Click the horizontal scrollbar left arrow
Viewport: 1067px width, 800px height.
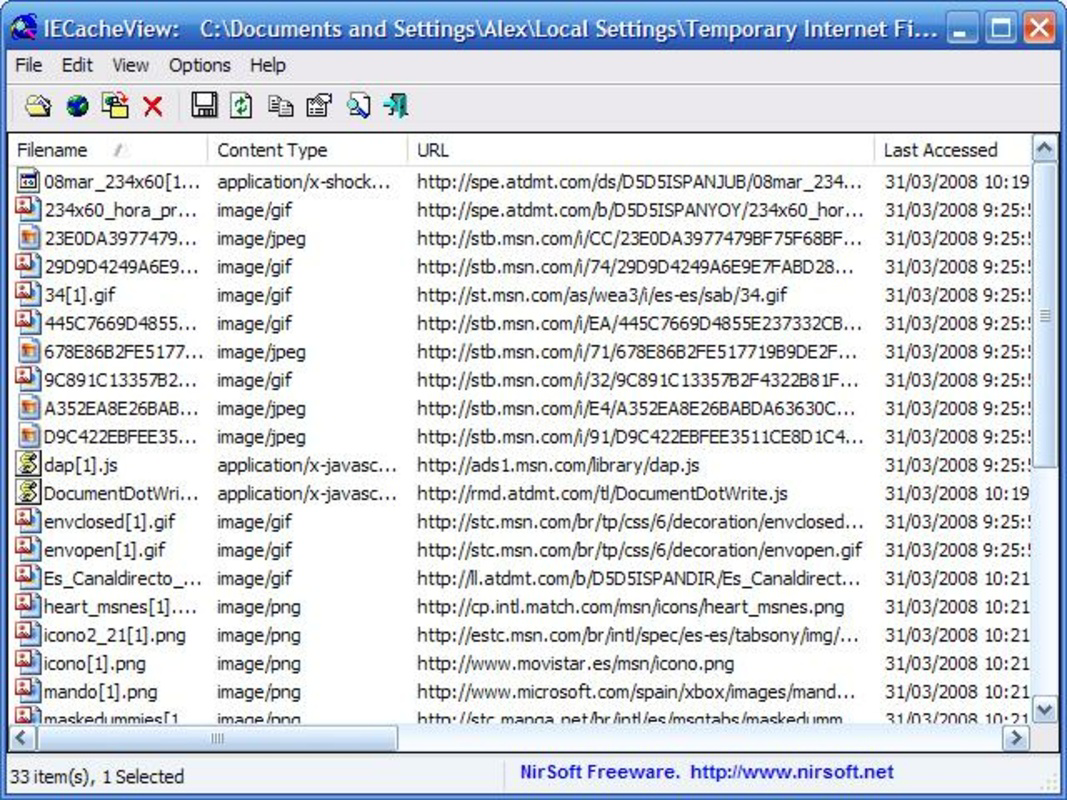22,737
